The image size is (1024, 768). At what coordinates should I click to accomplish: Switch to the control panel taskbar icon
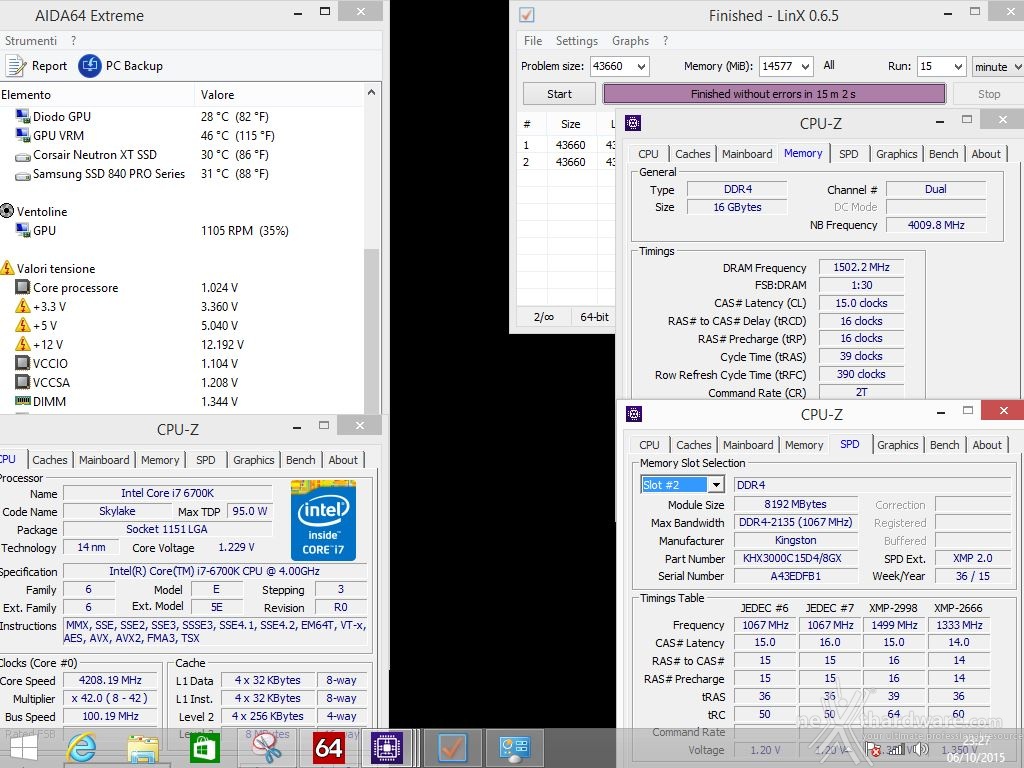pos(514,748)
